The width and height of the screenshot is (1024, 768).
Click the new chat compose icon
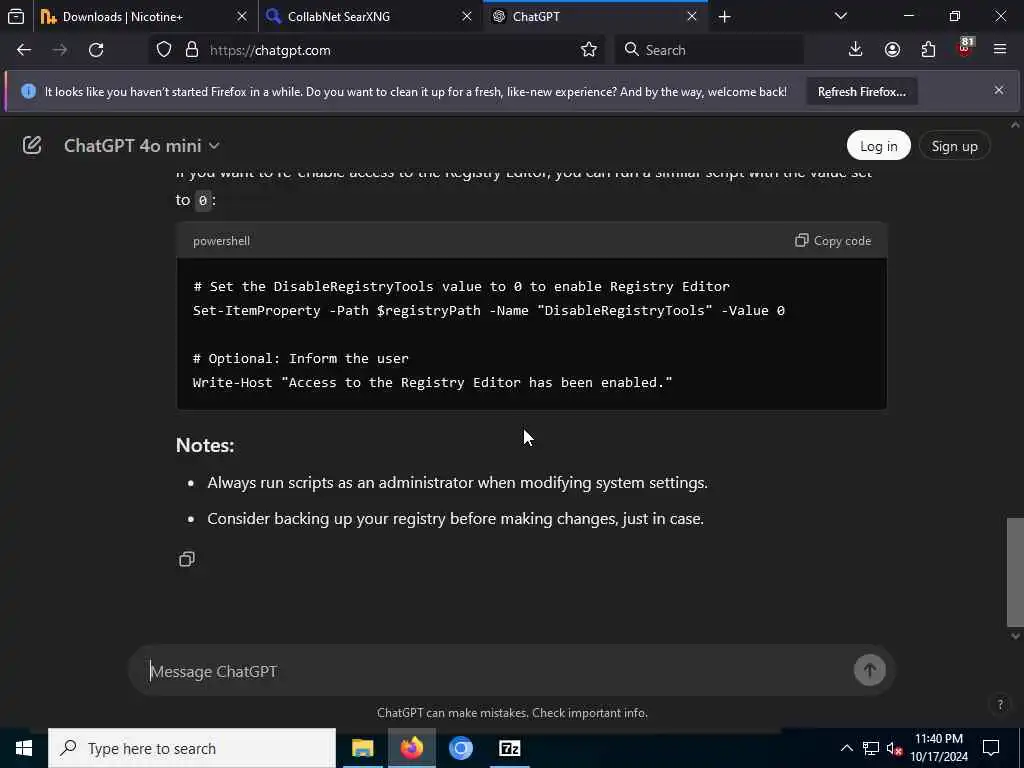(x=31, y=145)
